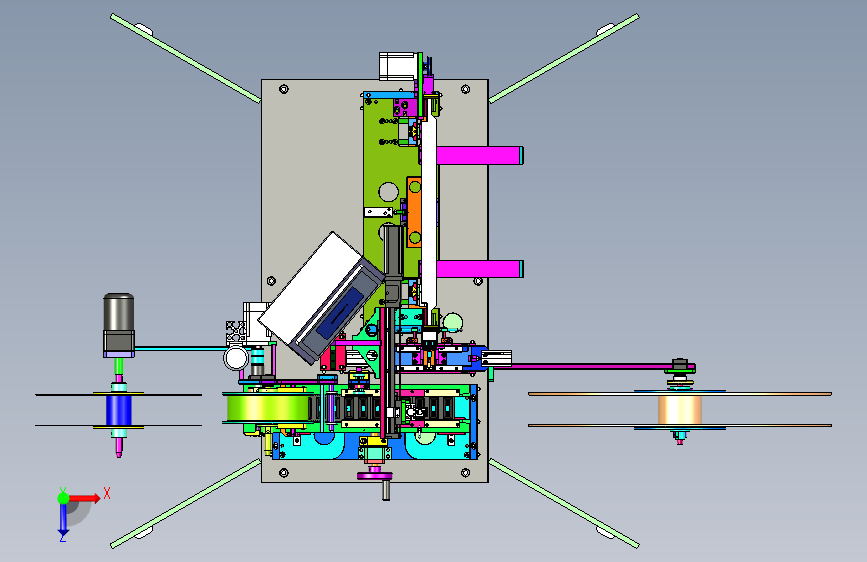Select the magenta handwheel at the bottom
This screenshot has width=867, height=562.
pyautogui.click(x=375, y=475)
